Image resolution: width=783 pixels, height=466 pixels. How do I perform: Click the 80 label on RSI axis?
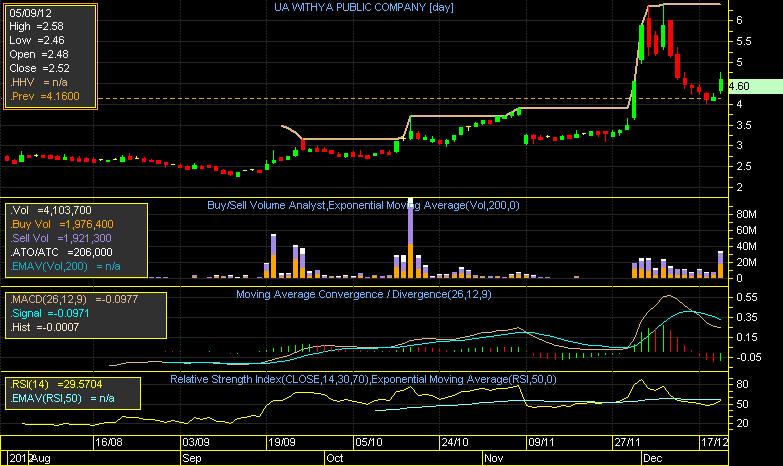point(743,384)
